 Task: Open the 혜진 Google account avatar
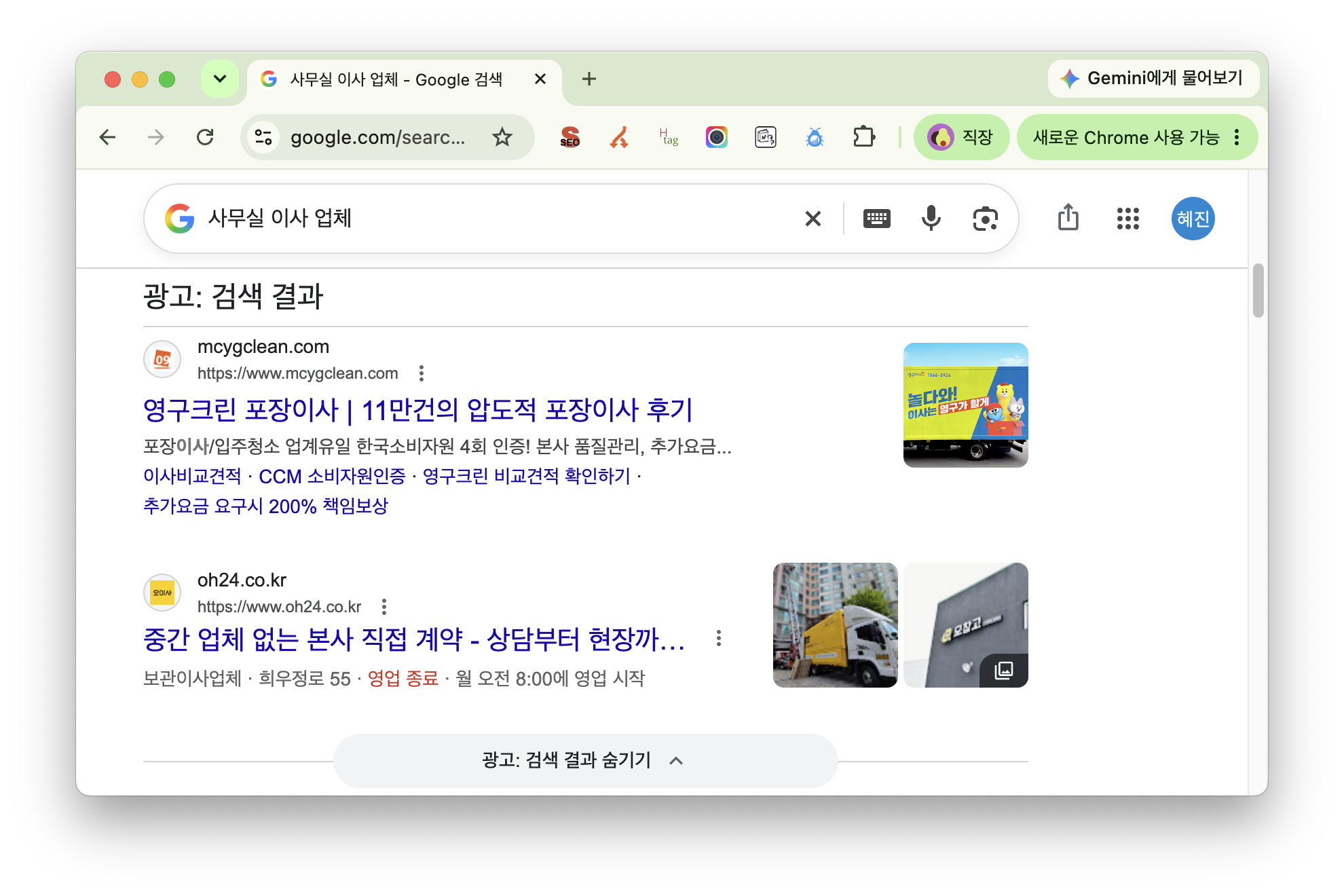pyautogui.click(x=1193, y=219)
